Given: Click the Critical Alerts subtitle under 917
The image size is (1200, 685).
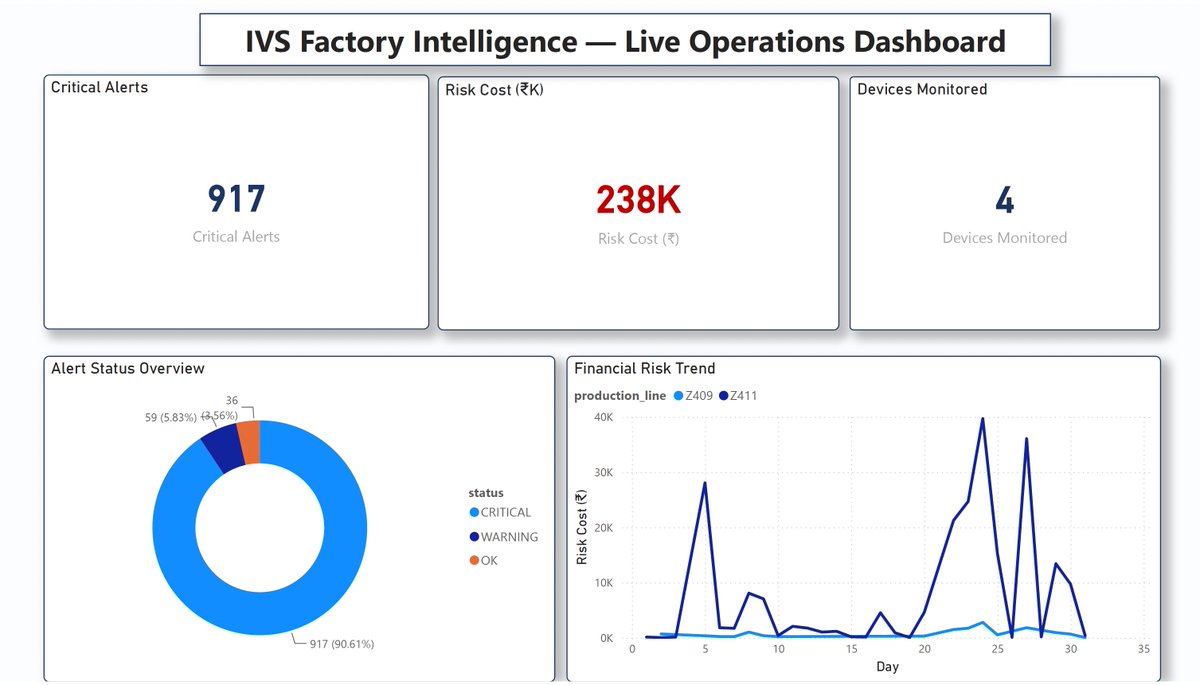Looking at the screenshot, I should [236, 237].
